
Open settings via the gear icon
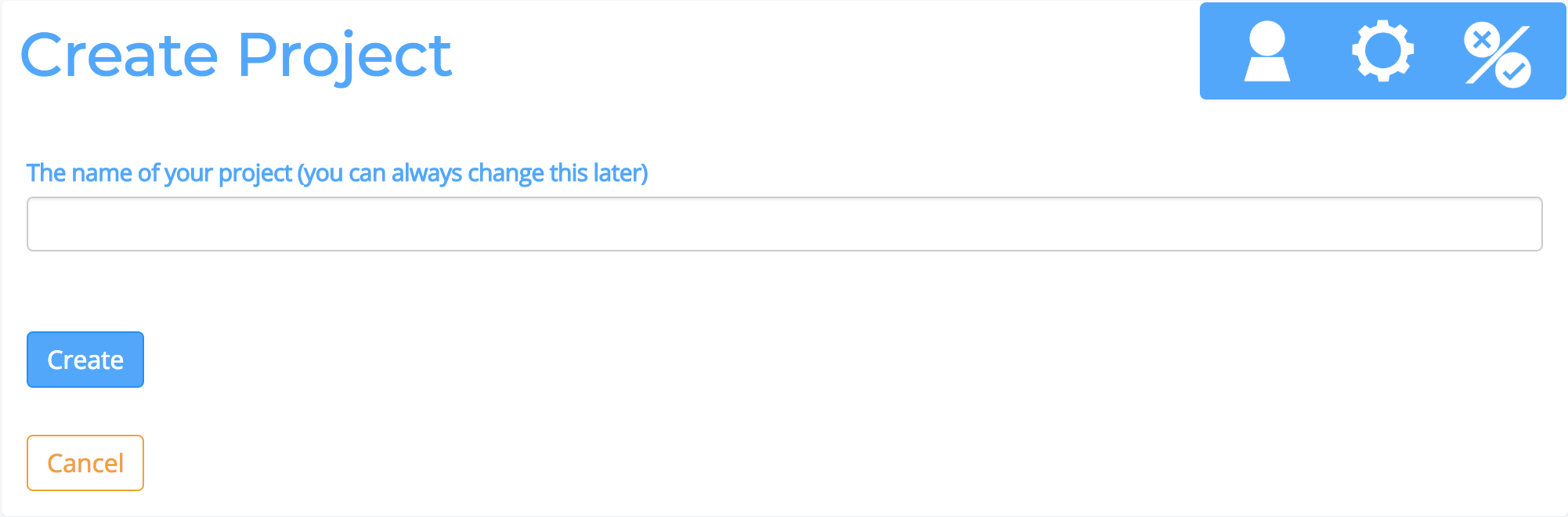click(x=1382, y=51)
